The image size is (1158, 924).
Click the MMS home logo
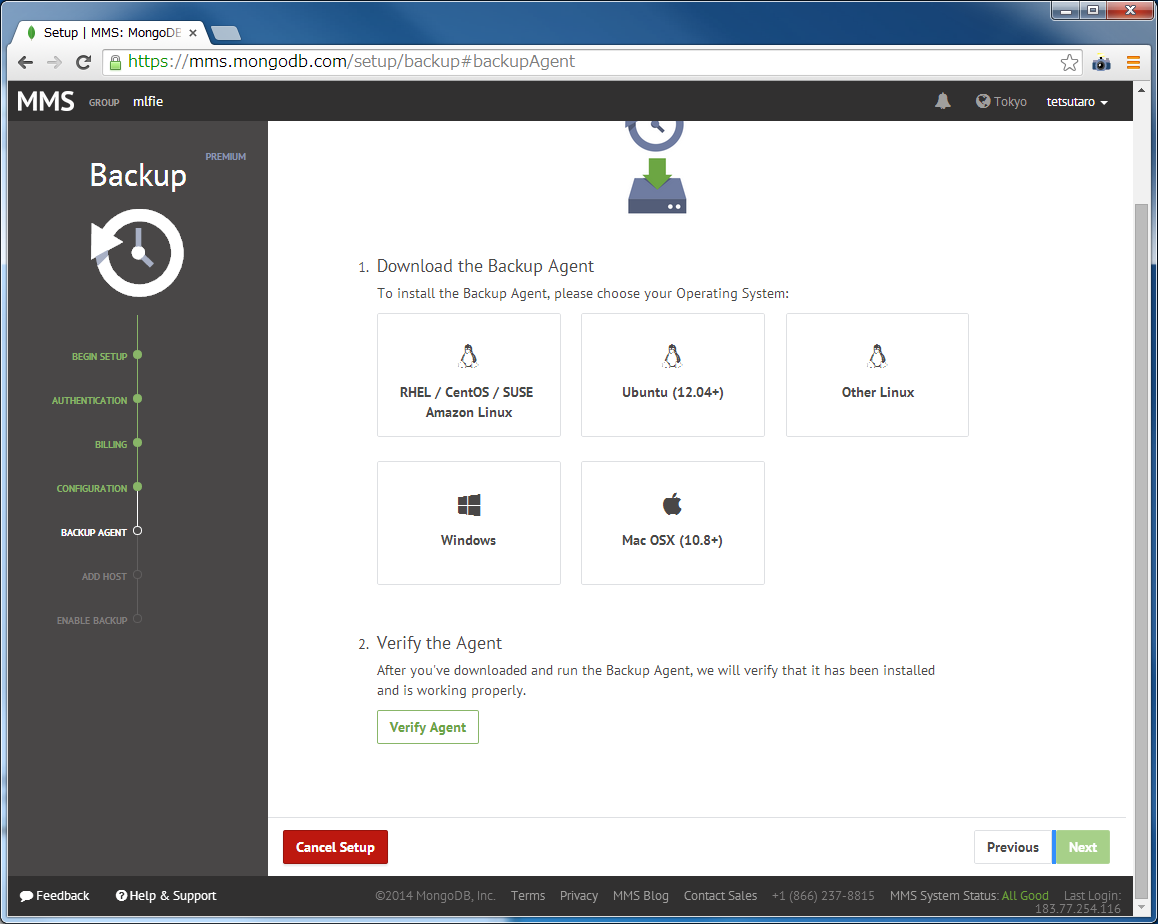[44, 100]
